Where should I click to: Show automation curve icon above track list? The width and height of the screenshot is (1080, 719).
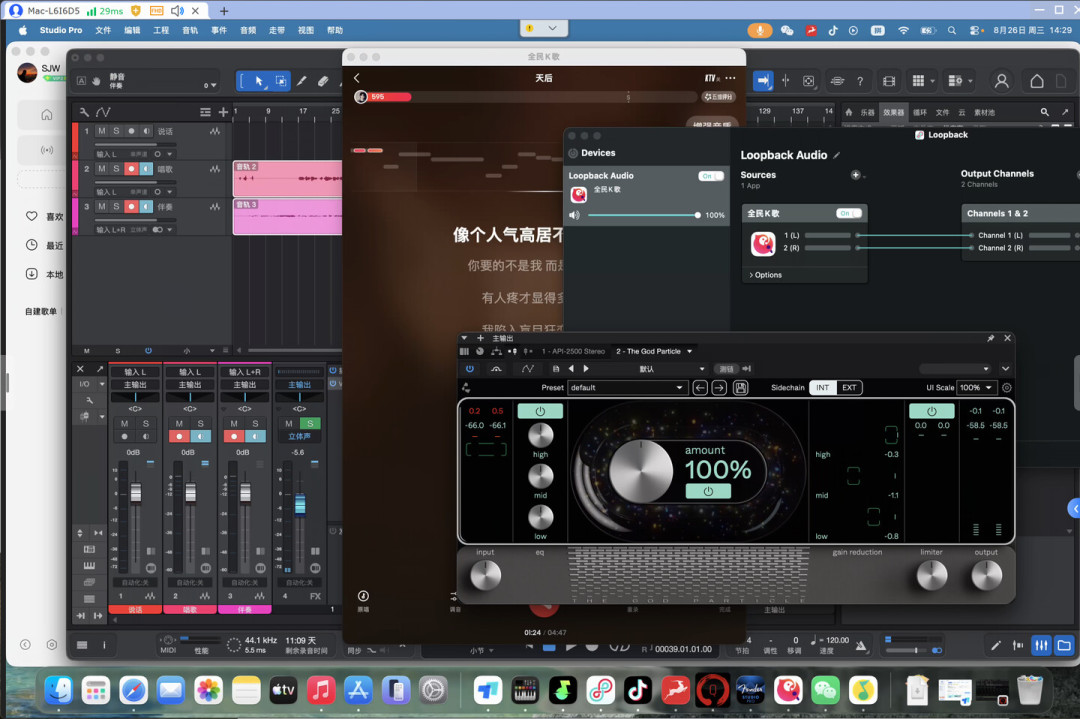point(103,112)
